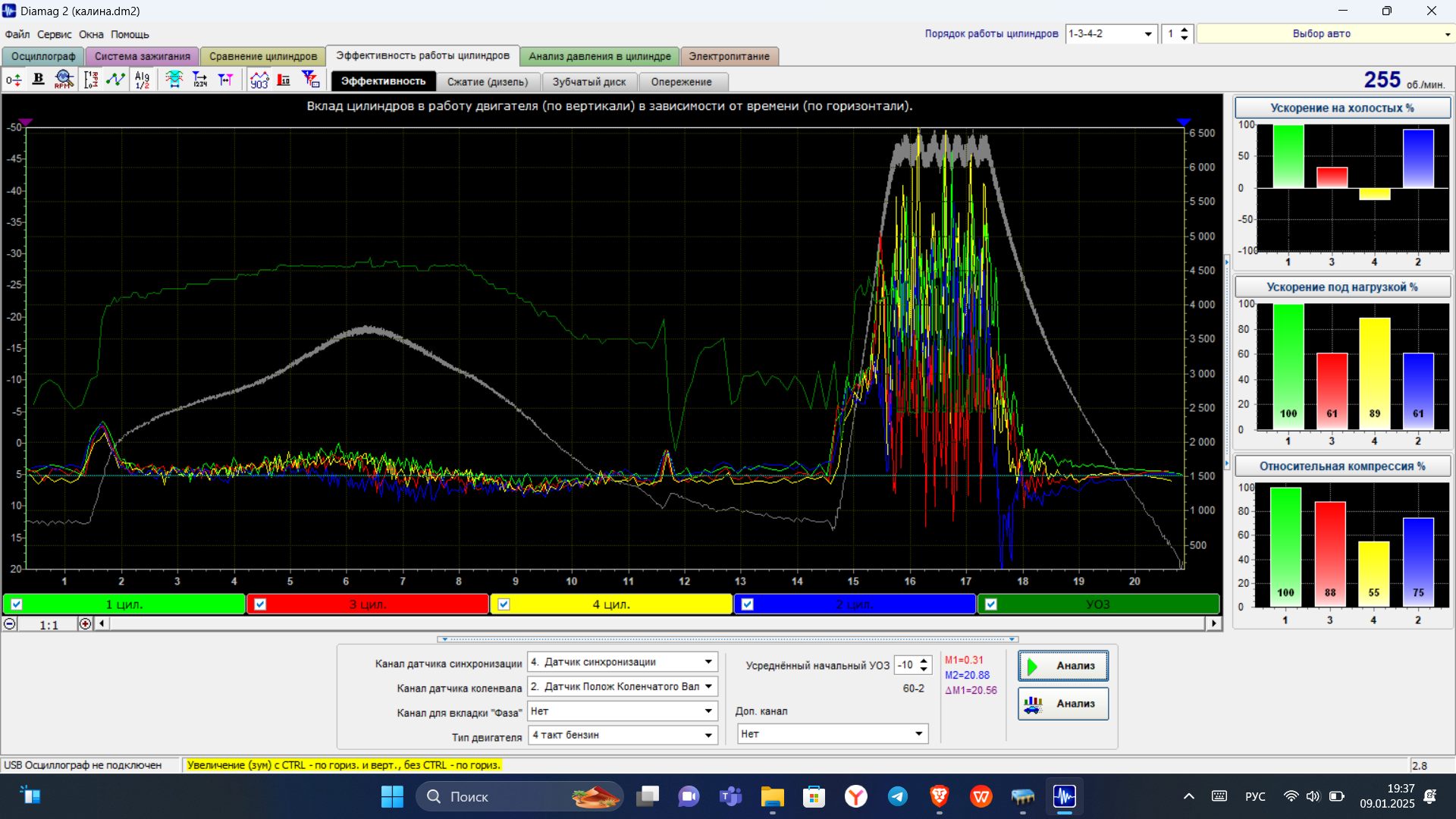Select the Alg 1/2 algorithm icon

point(142,79)
